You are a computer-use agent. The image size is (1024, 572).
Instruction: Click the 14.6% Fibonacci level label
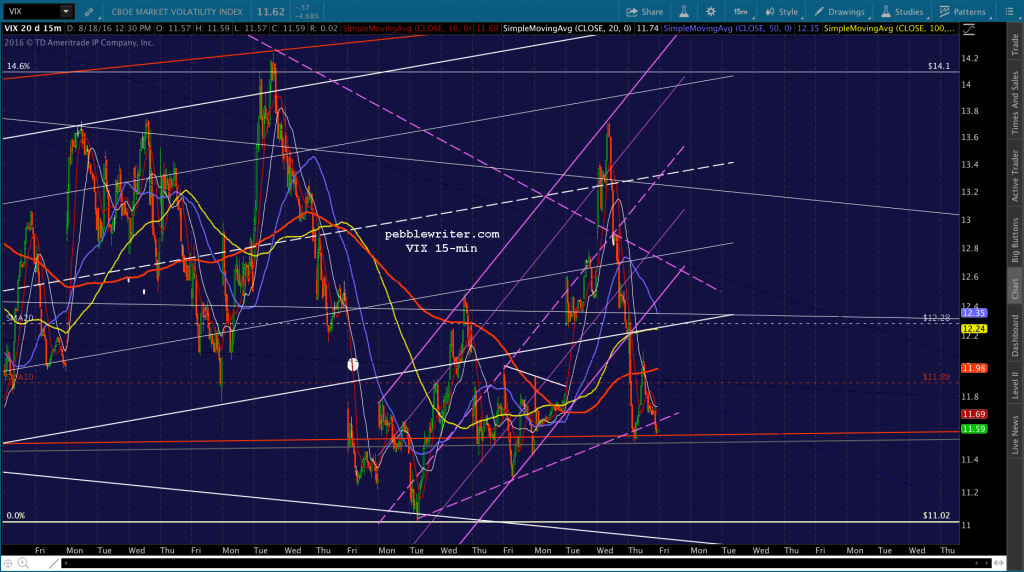coord(18,66)
